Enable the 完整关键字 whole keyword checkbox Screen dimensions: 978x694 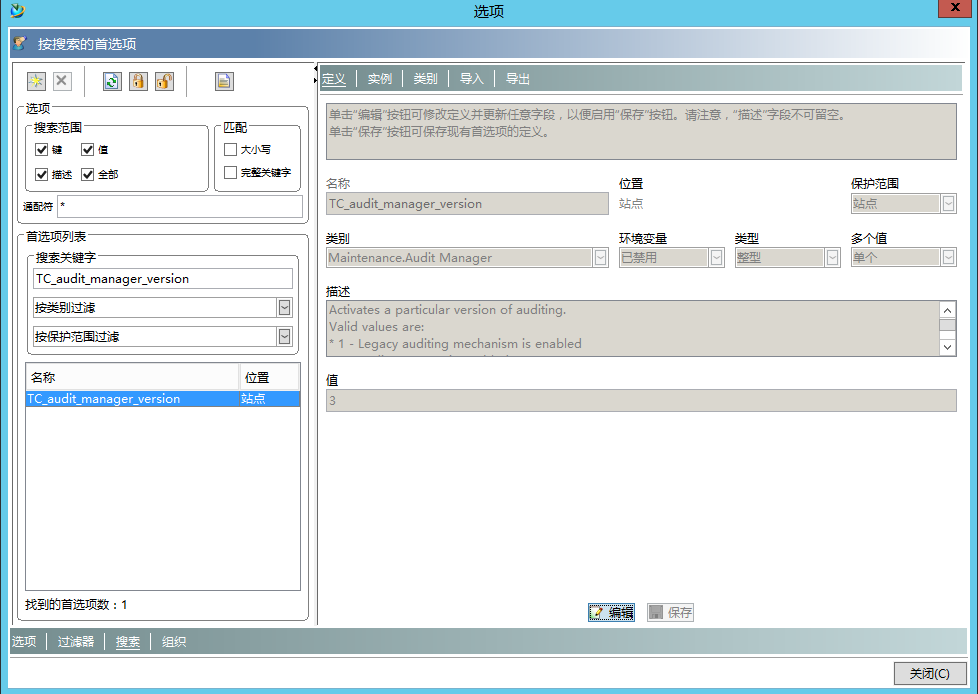point(231,172)
